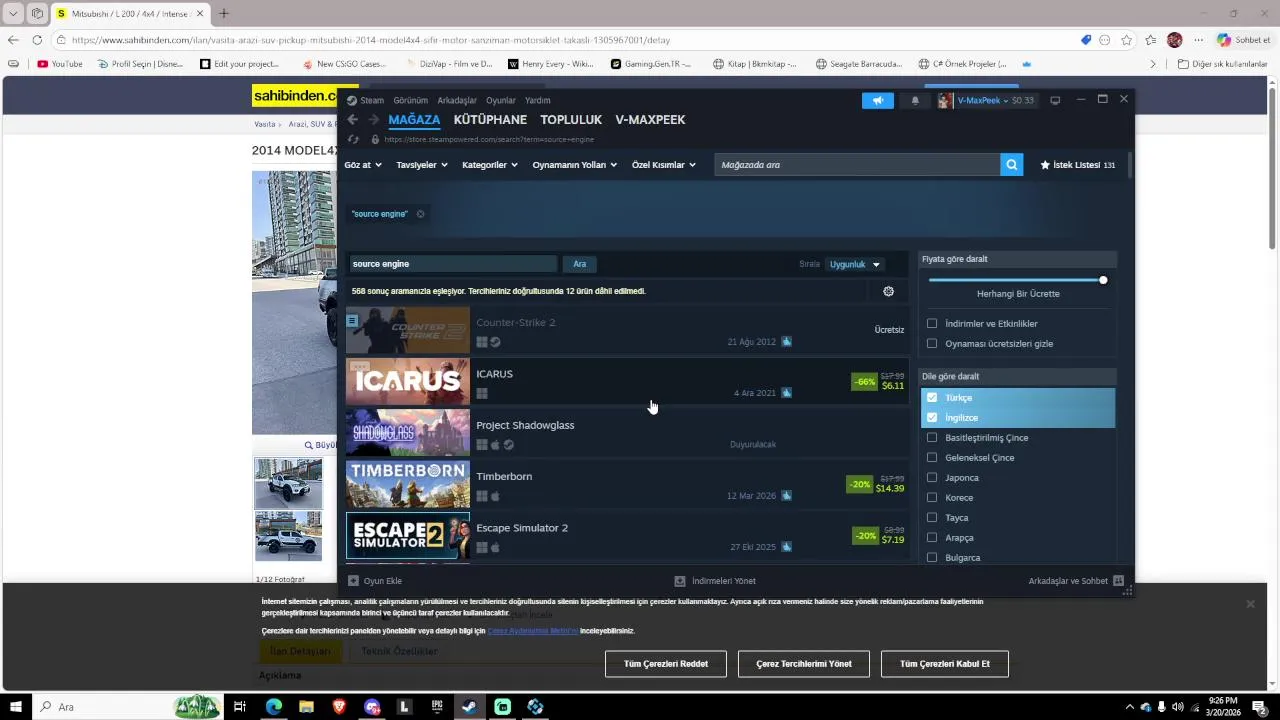
Task: Click Tüm Çerezleri Kabul Et button
Action: 945,664
